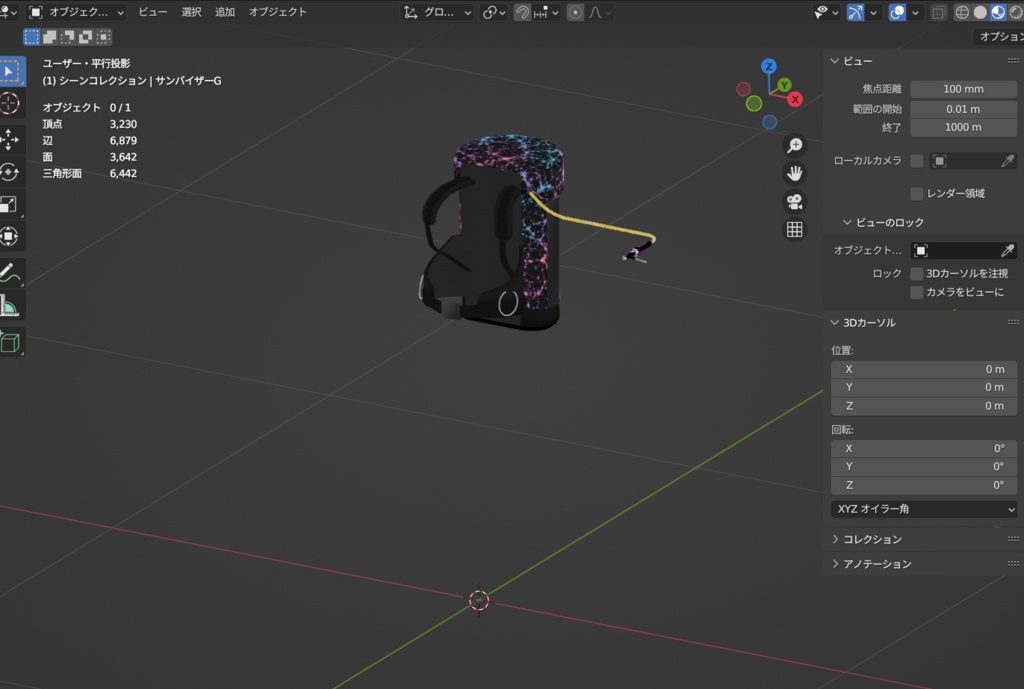The height and width of the screenshot is (689, 1024).
Task: Open XYZ オイラー角 rotation mode dropdown
Action: pyautogui.click(x=923, y=509)
